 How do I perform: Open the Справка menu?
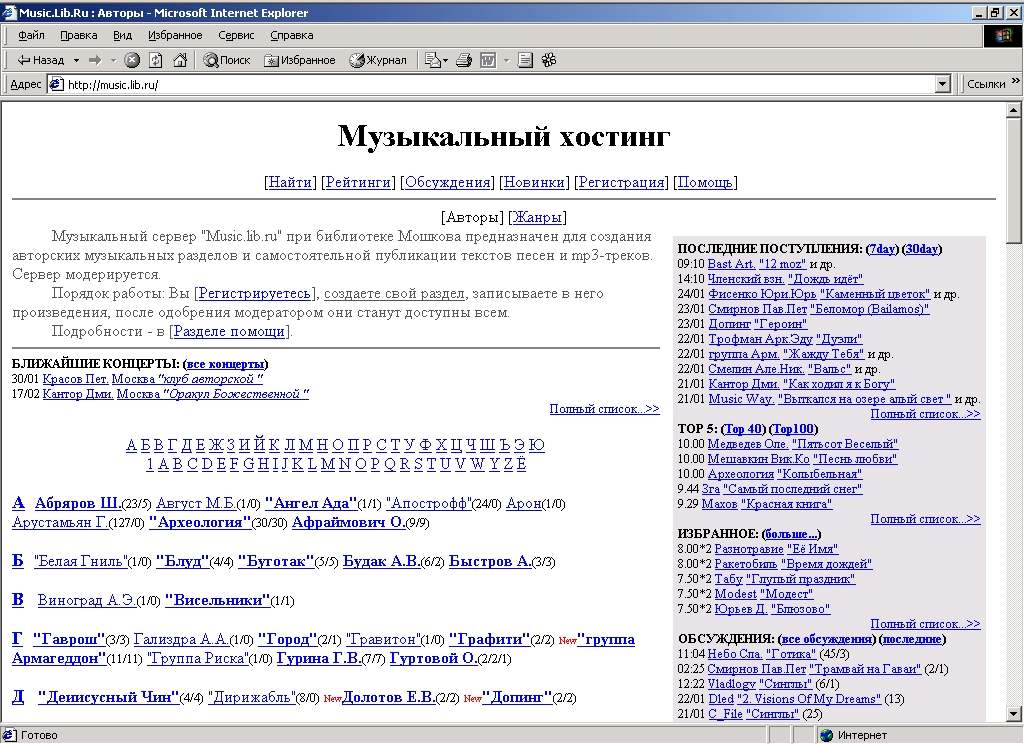click(x=291, y=35)
